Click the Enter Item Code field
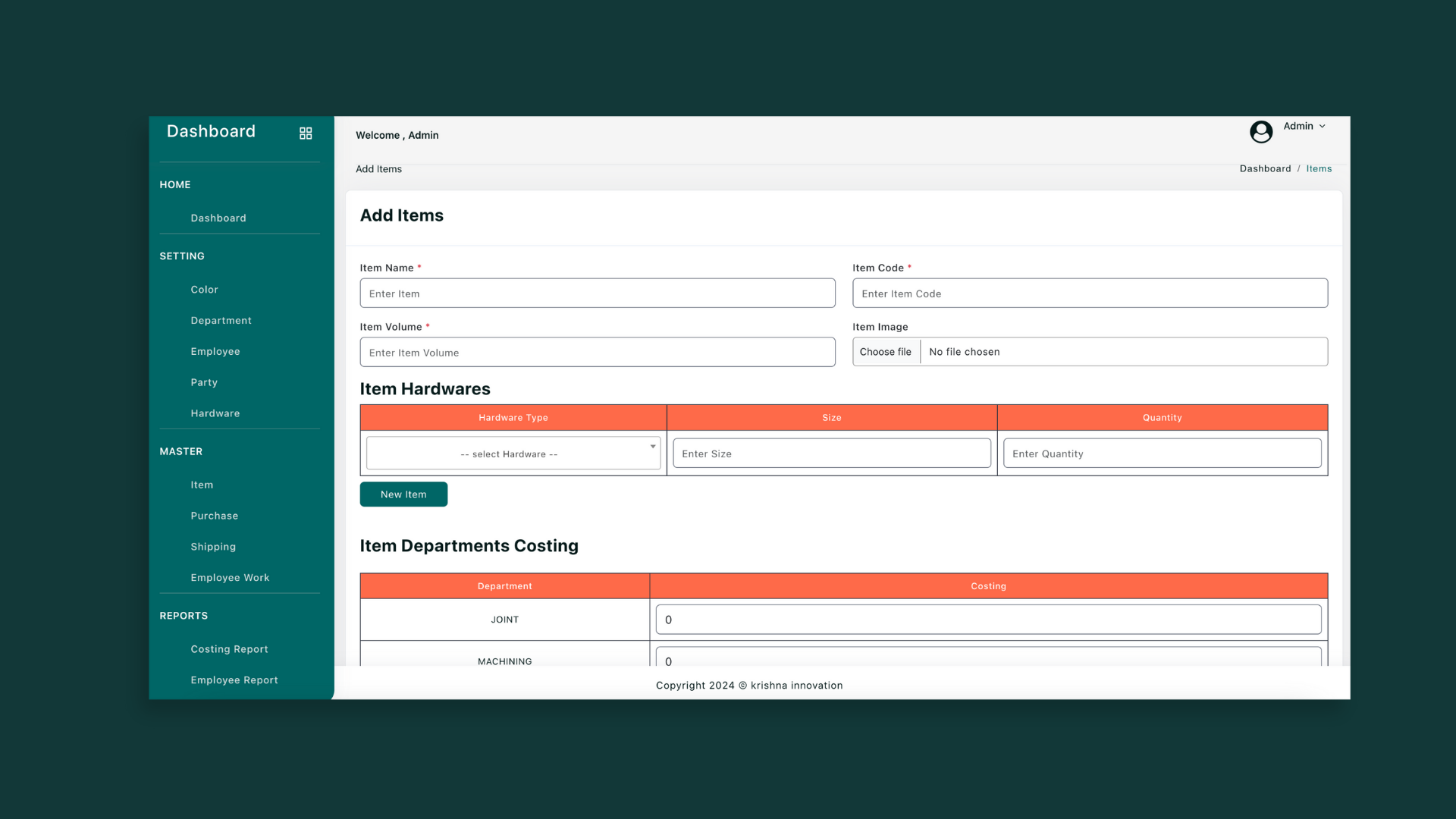 1089,293
